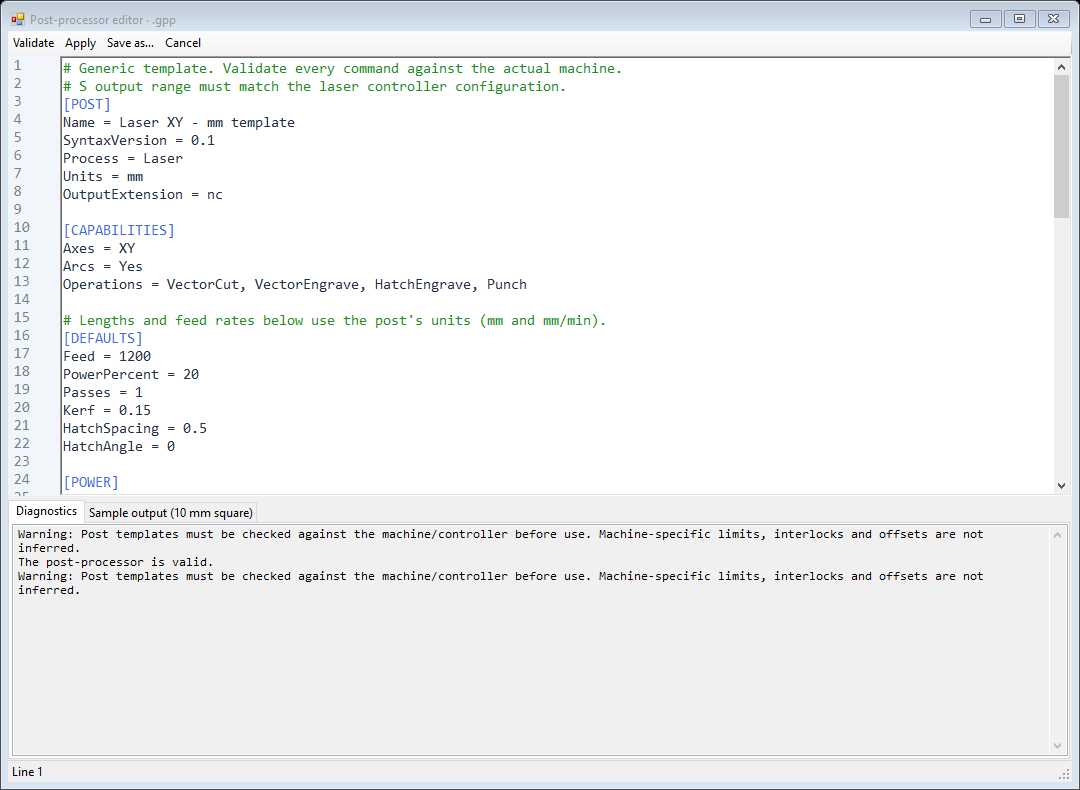1080x790 pixels.
Task: Click the editor scrollbar down arrow
Action: 1061,486
